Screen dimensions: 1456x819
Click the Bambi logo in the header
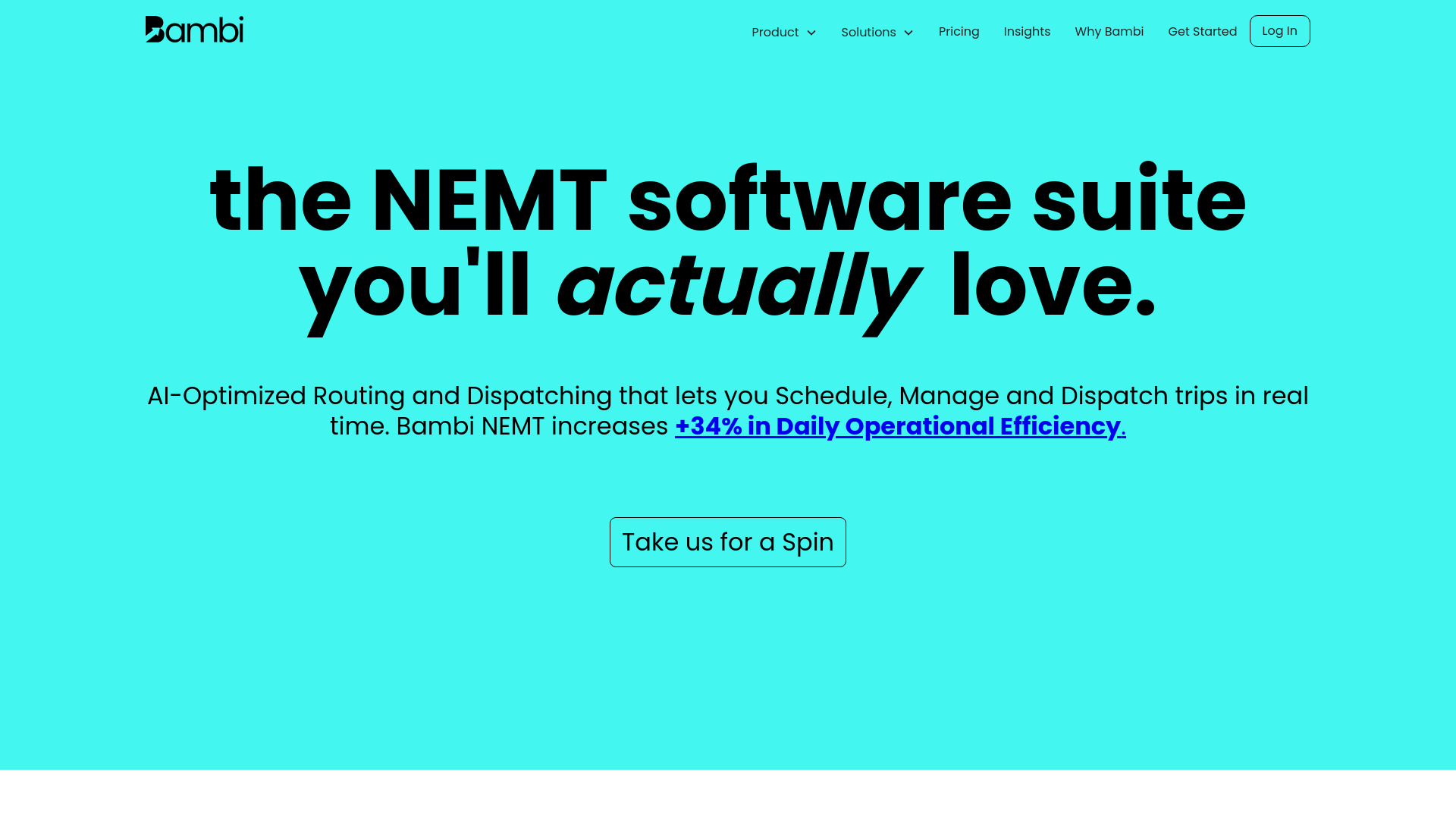click(194, 29)
